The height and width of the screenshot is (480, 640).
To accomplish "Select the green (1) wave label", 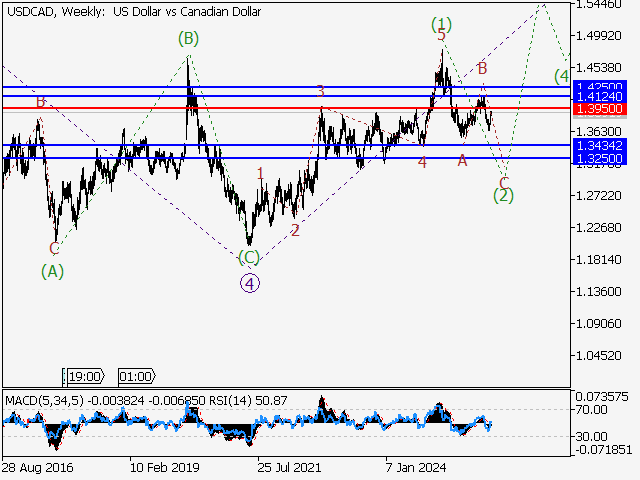I will click(x=440, y=22).
